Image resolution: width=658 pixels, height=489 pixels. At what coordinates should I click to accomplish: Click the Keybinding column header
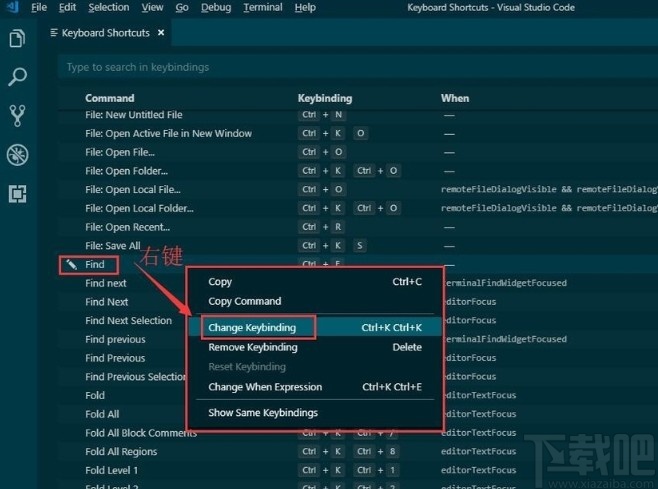[325, 98]
